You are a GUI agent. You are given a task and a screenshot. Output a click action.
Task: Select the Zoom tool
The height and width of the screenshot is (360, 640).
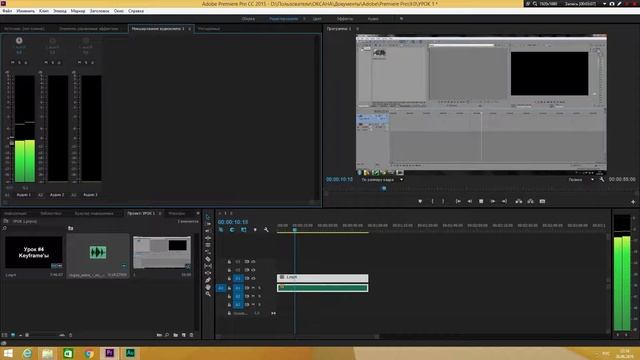click(x=208, y=294)
